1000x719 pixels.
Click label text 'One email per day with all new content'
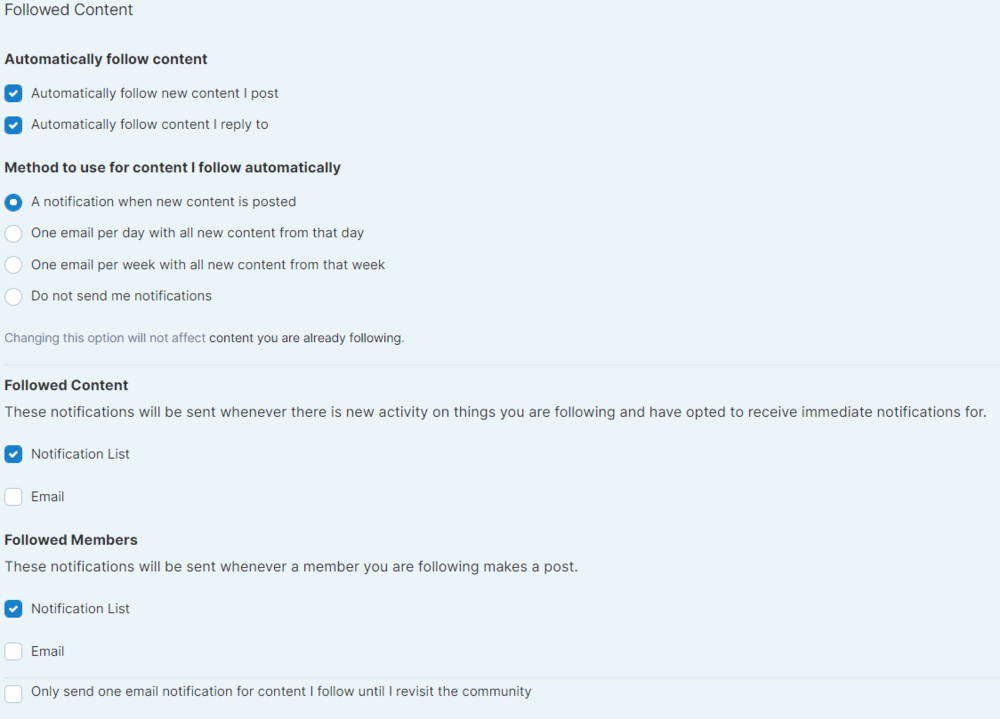point(197,233)
